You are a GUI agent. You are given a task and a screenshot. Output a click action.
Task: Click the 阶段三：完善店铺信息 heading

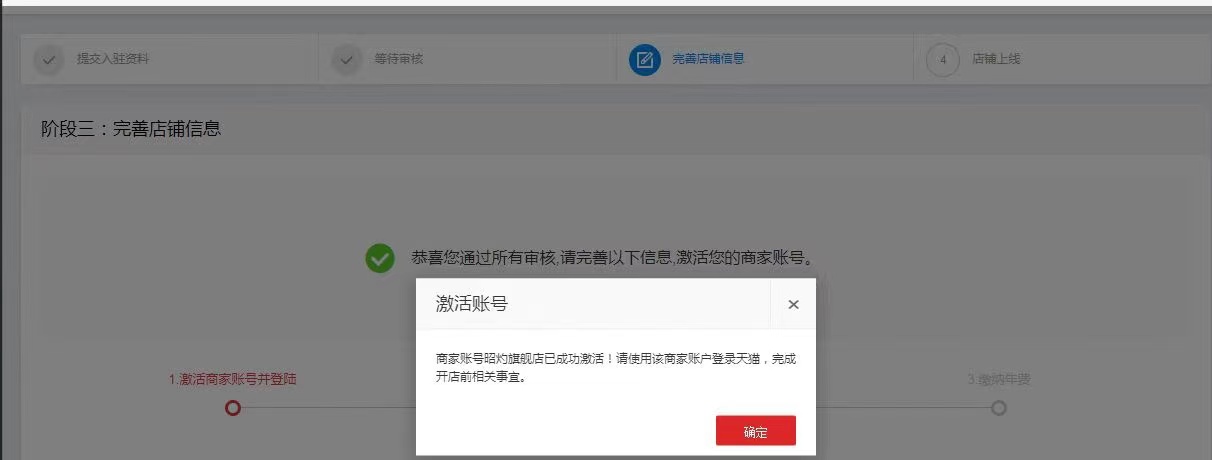pyautogui.click(x=131, y=129)
